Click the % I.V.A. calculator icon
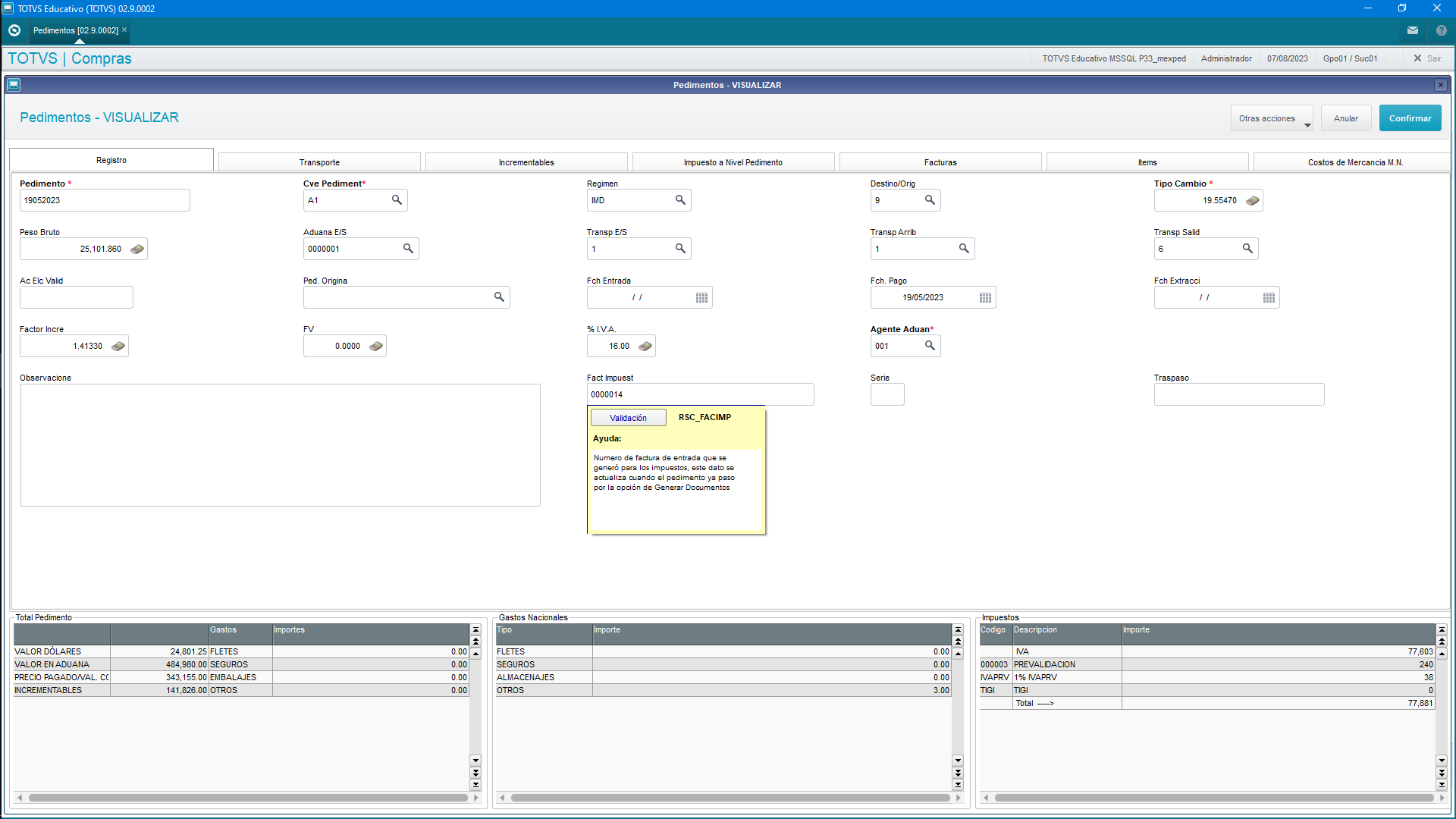 (645, 346)
